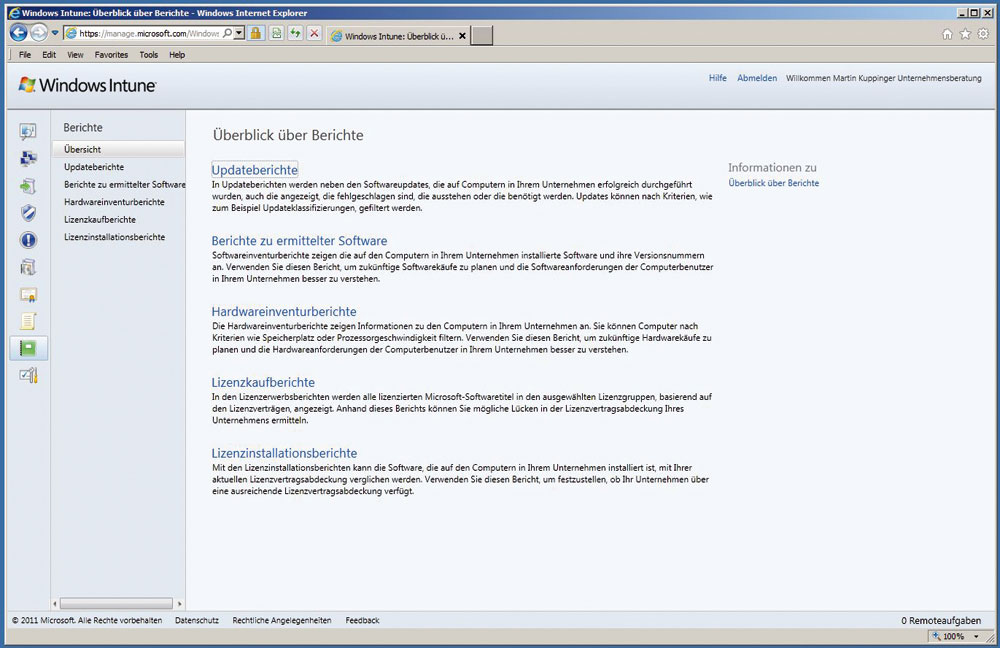
Task: Click the Hilfe link in header
Action: tap(717, 78)
